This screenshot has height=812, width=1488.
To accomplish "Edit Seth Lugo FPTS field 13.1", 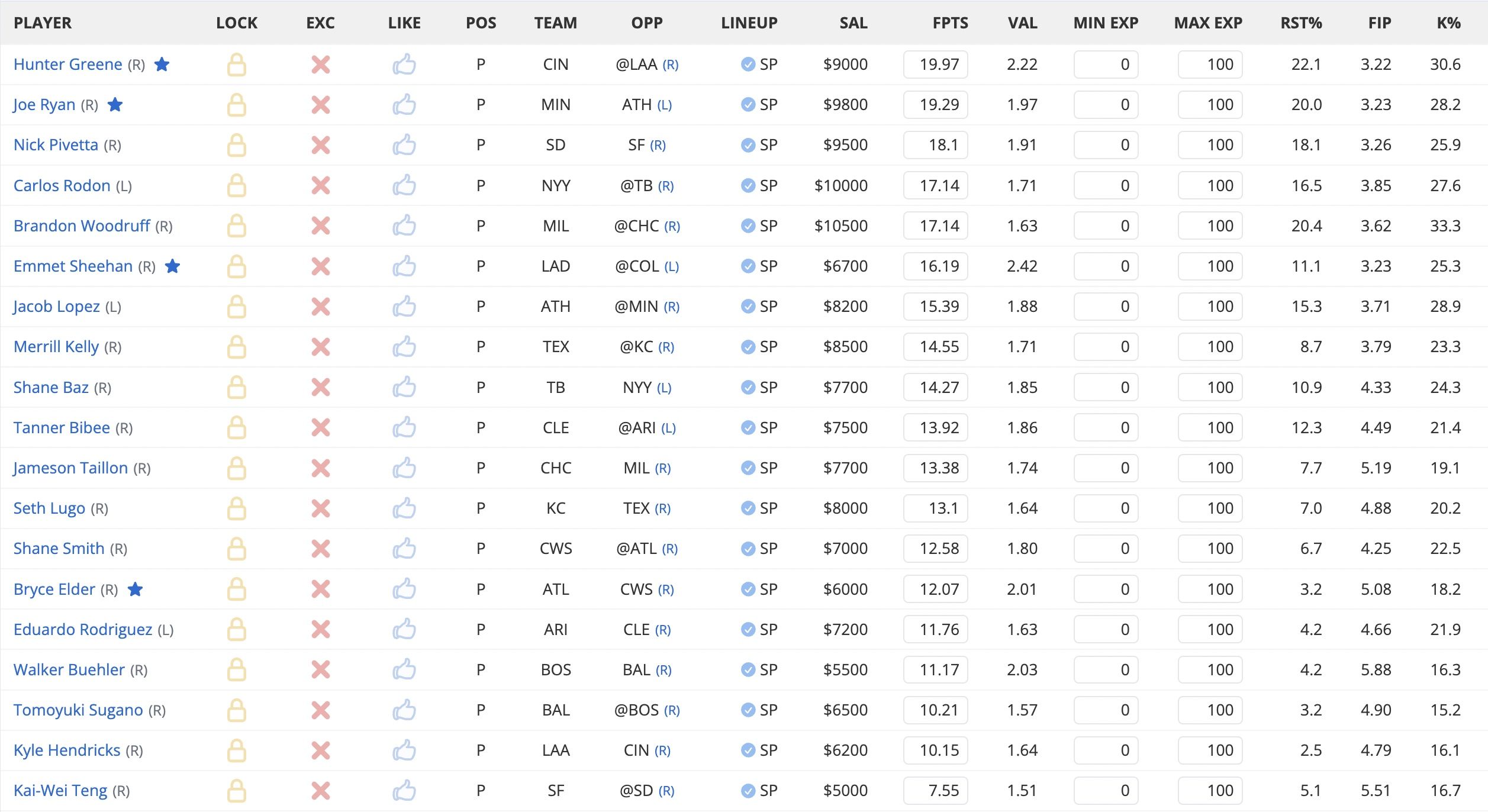I will pyautogui.click(x=936, y=508).
